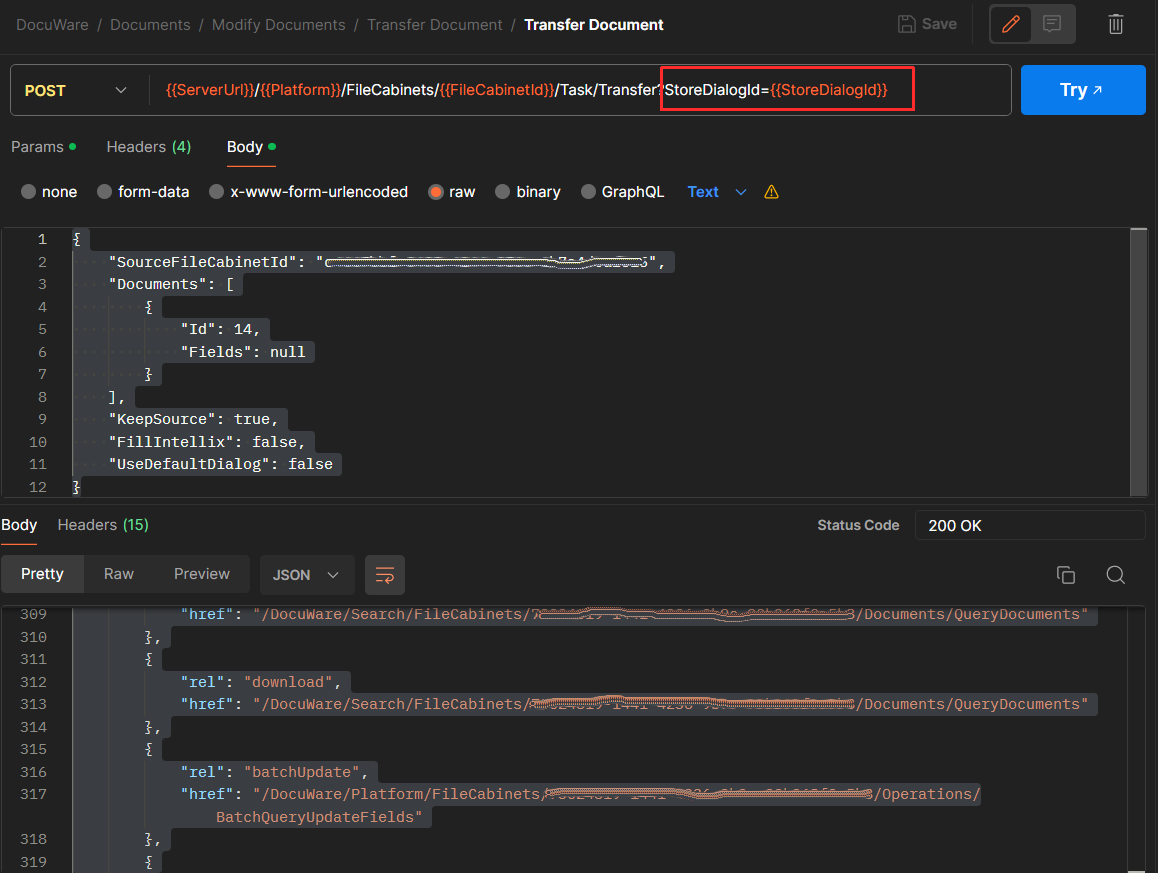Open the comment view mode icon
Image resolution: width=1158 pixels, height=873 pixels.
[x=1052, y=24]
